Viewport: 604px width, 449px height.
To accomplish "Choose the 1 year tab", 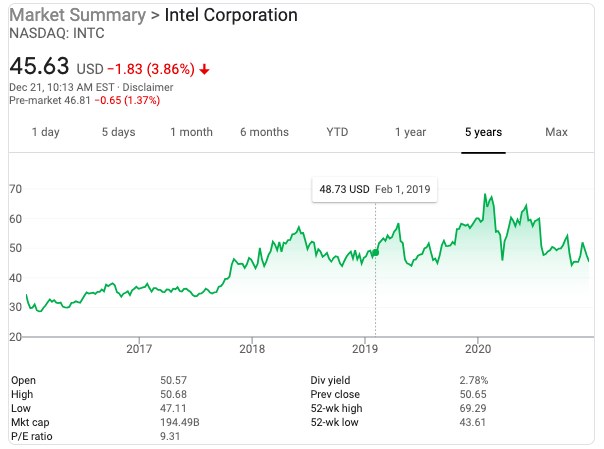I will 410,132.
